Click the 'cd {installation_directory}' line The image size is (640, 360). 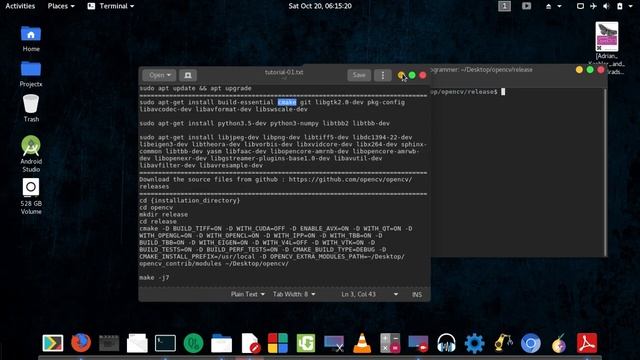190,200
